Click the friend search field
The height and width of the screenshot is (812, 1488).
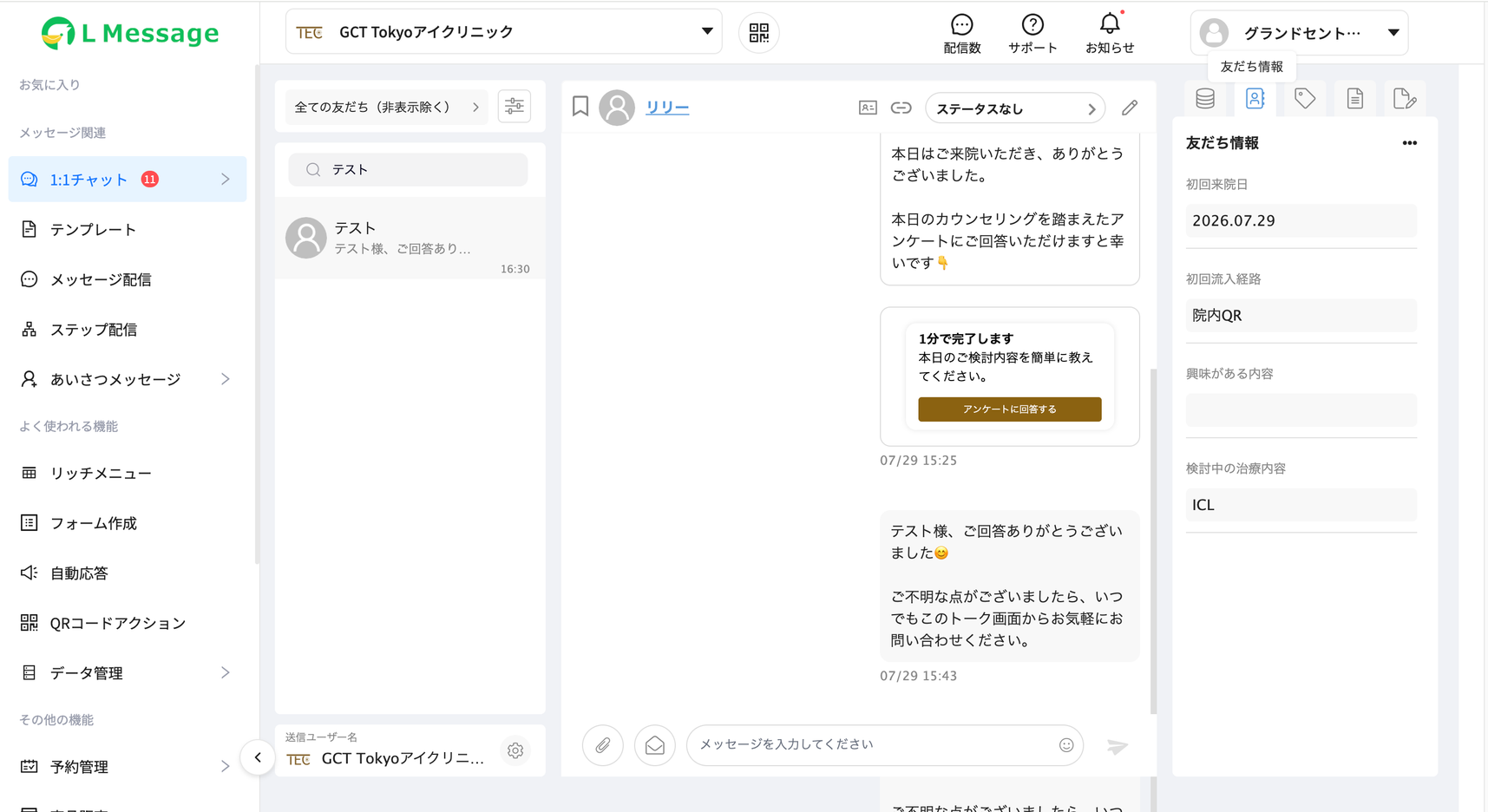(x=408, y=170)
